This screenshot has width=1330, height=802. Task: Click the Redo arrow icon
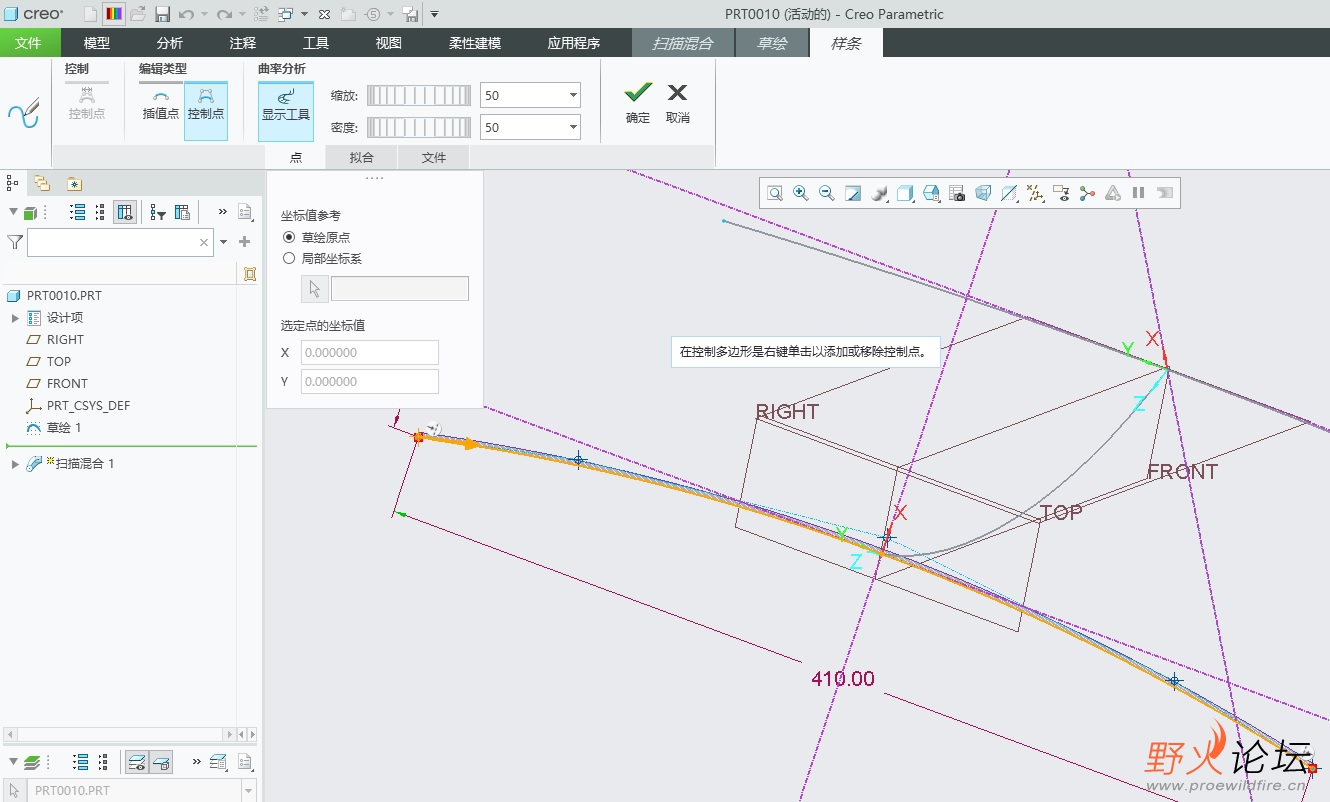224,14
